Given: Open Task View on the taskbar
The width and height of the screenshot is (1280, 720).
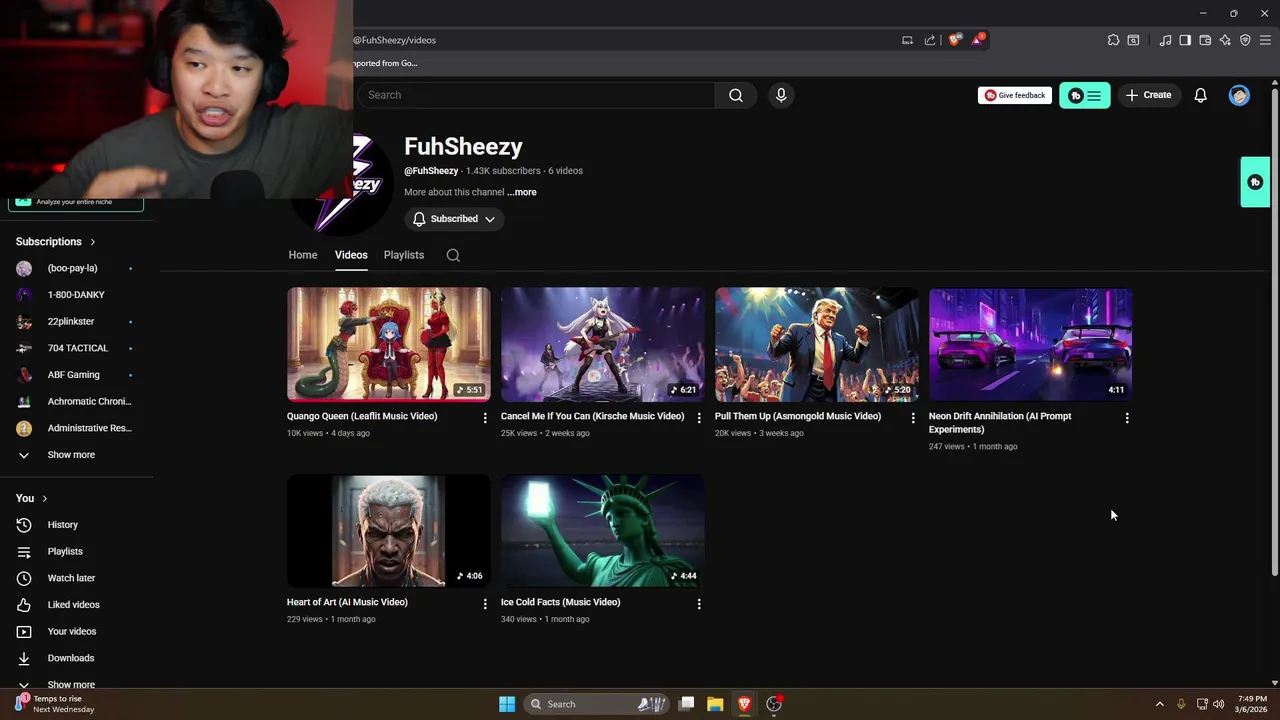Looking at the screenshot, I should click(x=686, y=704).
